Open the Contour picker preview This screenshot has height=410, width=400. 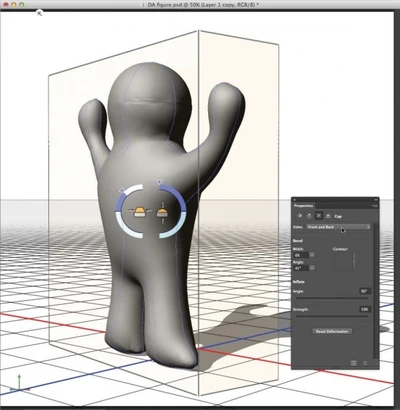pos(344,262)
